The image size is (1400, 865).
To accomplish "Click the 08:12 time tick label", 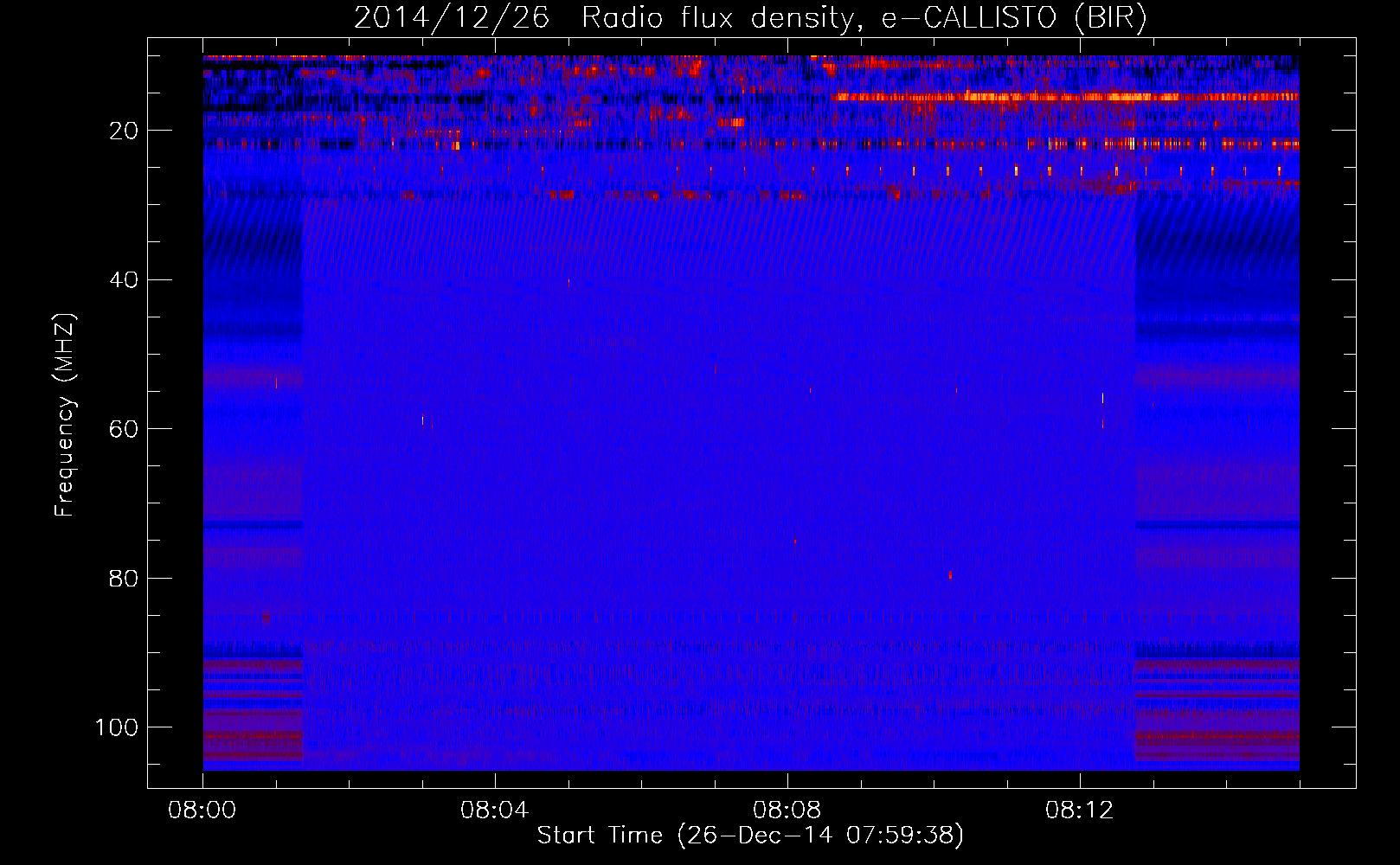I will 1080,811.
